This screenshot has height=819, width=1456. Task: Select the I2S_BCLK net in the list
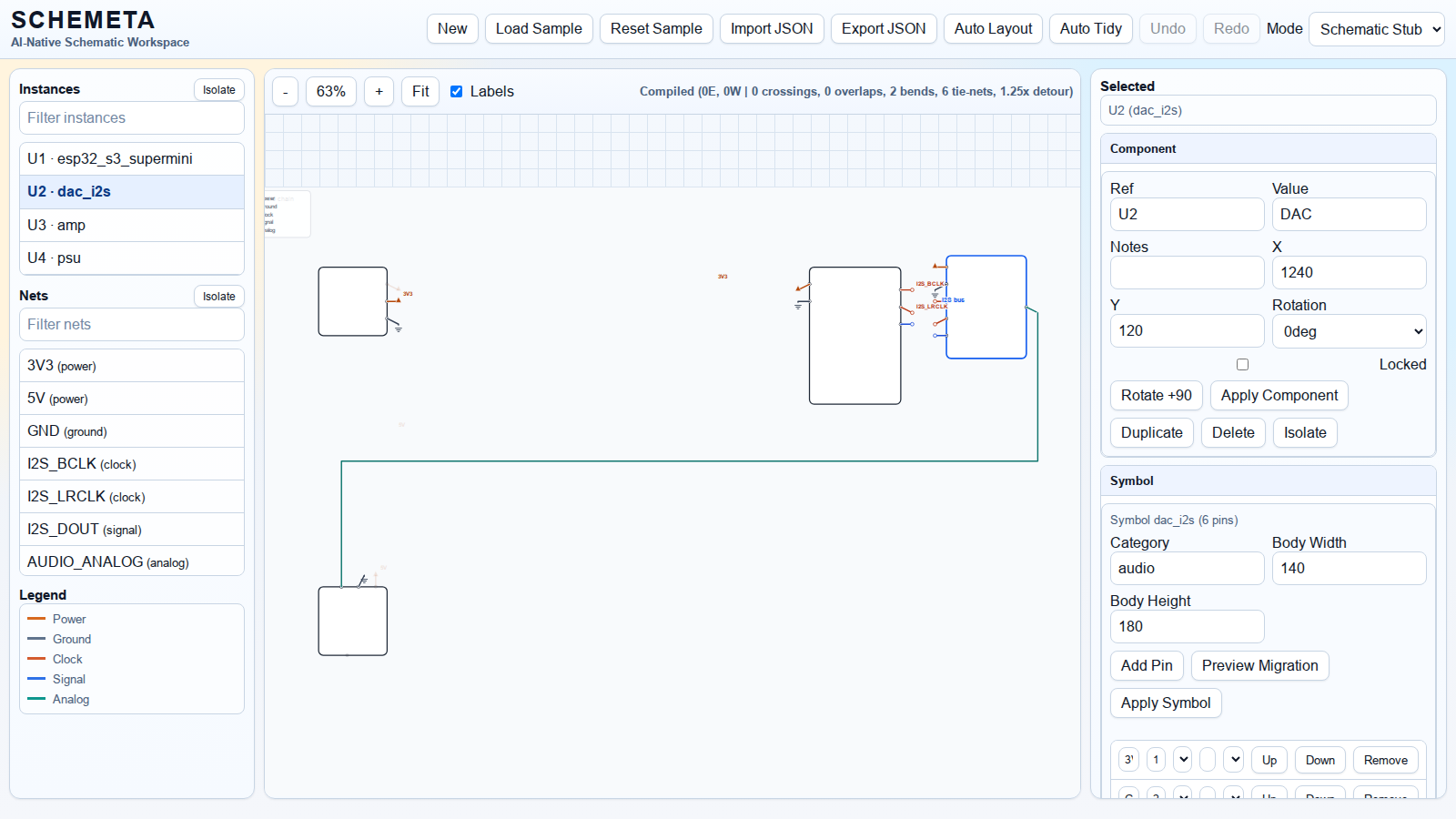132,464
